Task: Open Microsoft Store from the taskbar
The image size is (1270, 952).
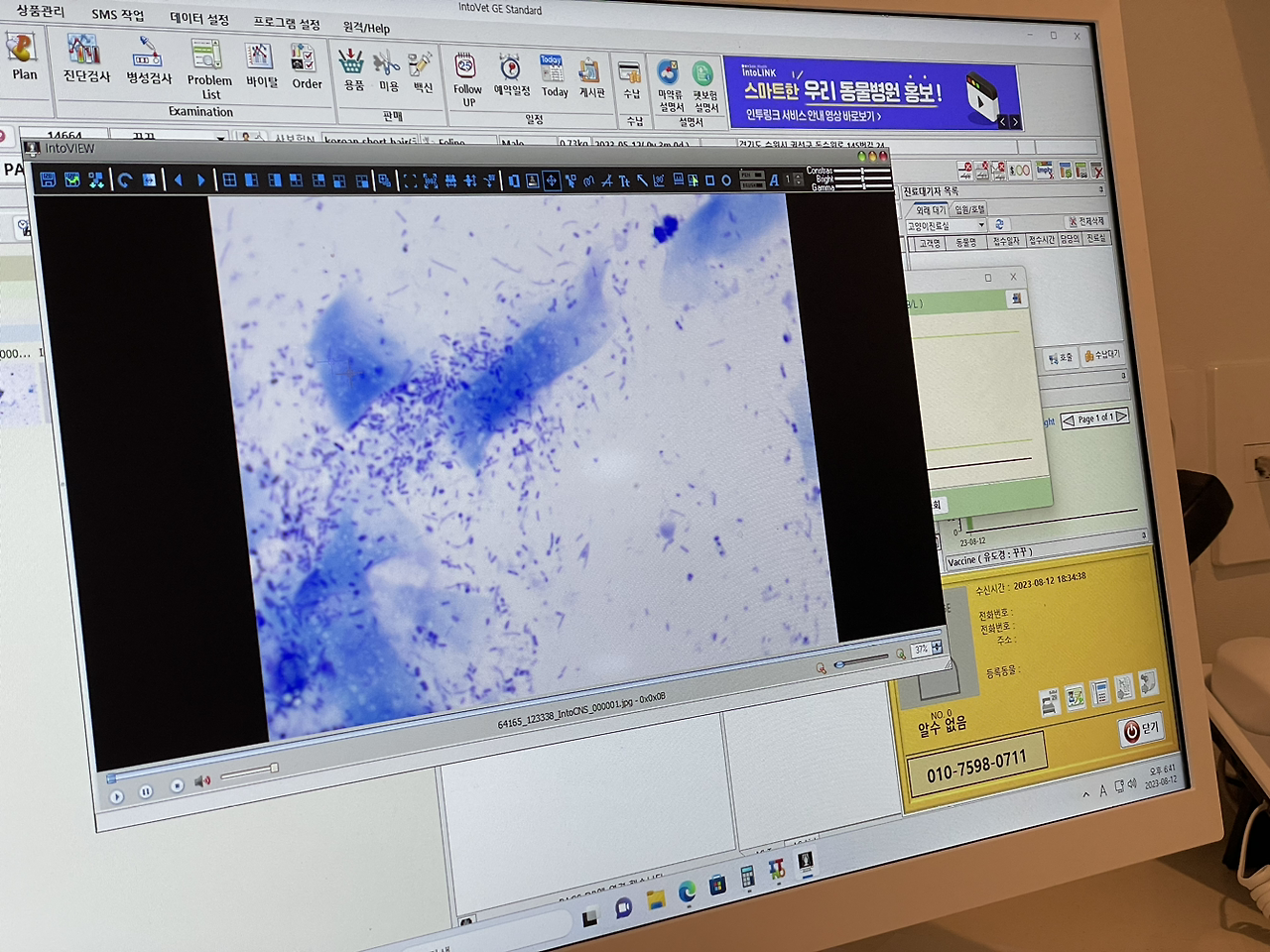Action: click(x=717, y=884)
